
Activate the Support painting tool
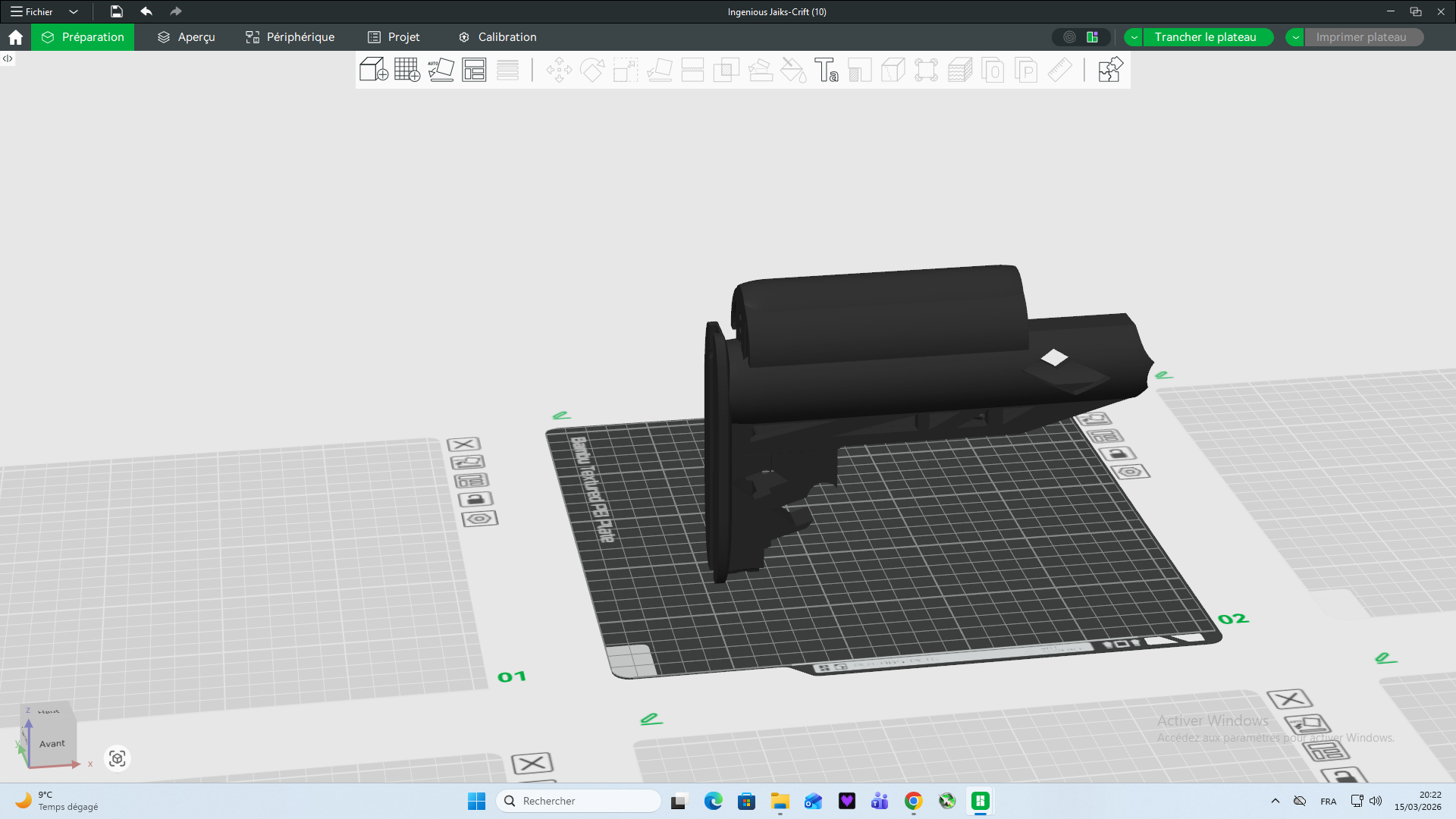(760, 70)
